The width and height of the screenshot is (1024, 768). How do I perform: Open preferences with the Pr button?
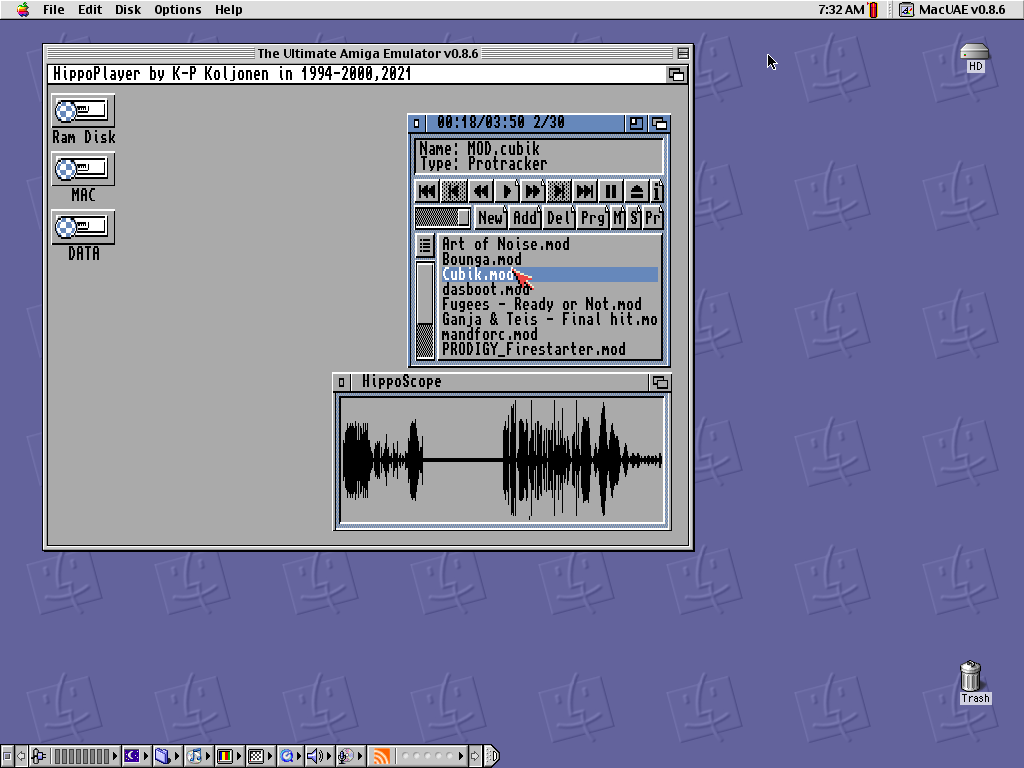[x=653, y=217]
